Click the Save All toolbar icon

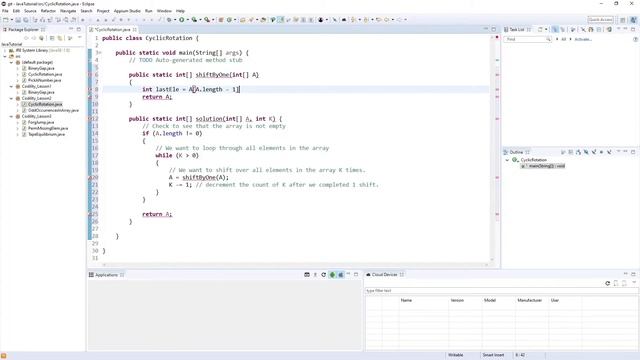coord(25,20)
